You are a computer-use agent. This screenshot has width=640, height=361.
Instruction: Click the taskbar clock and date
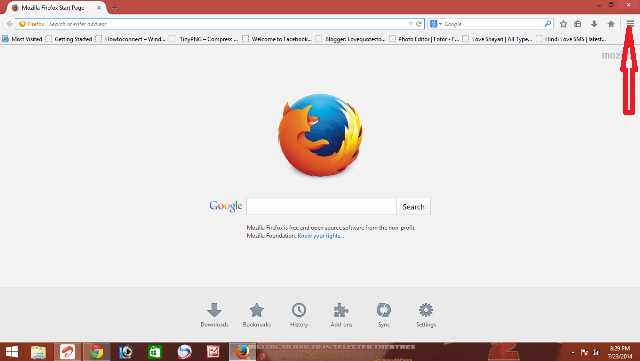pos(620,352)
